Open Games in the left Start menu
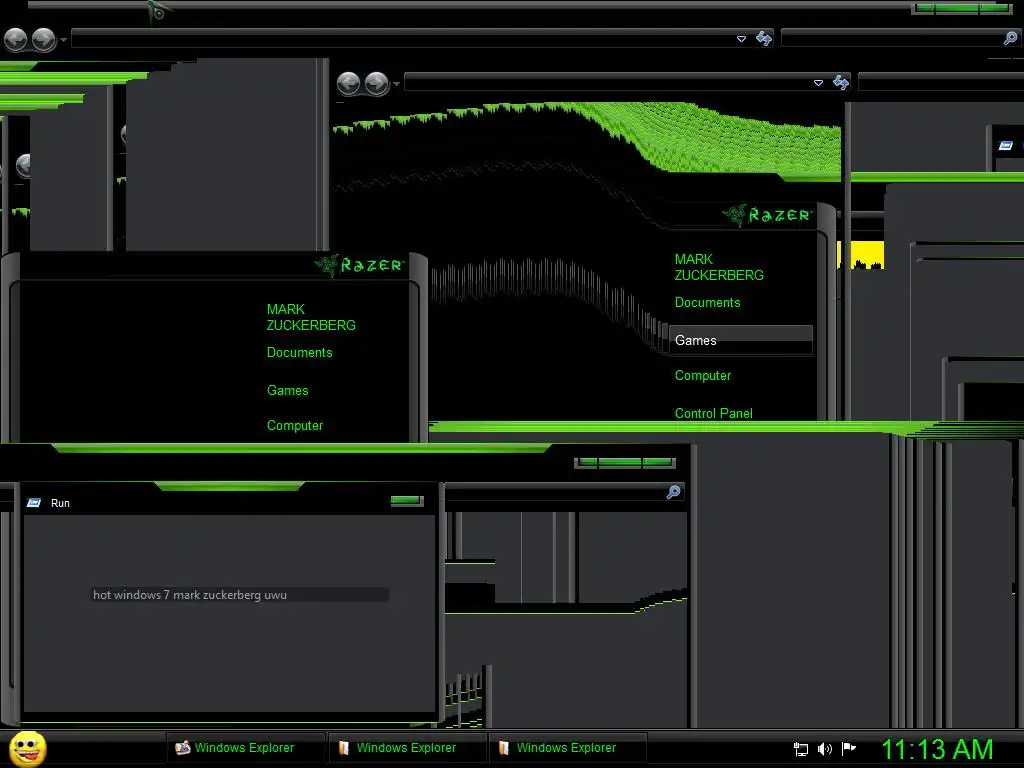 [287, 391]
